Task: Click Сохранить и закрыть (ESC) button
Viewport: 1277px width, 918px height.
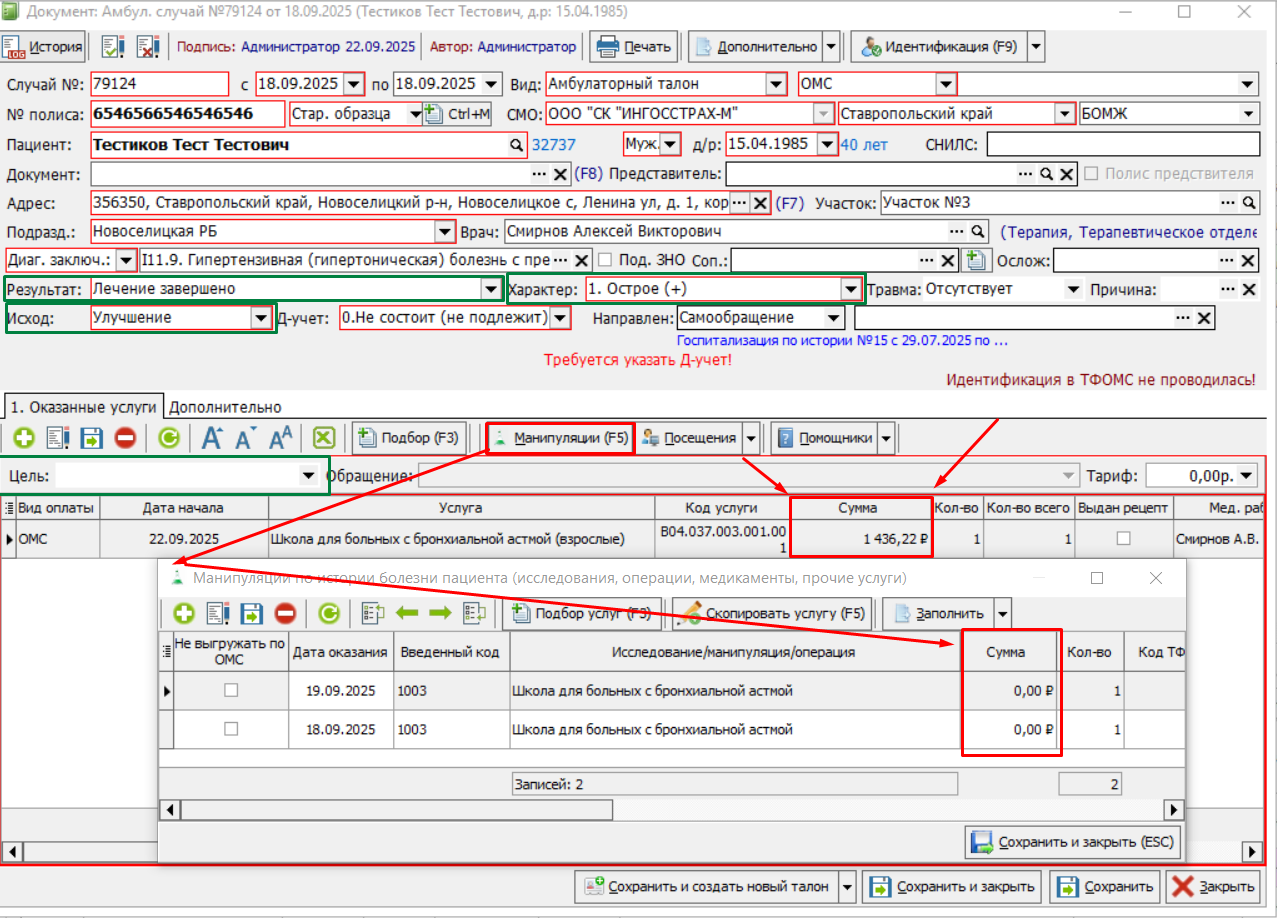Action: [1072, 842]
